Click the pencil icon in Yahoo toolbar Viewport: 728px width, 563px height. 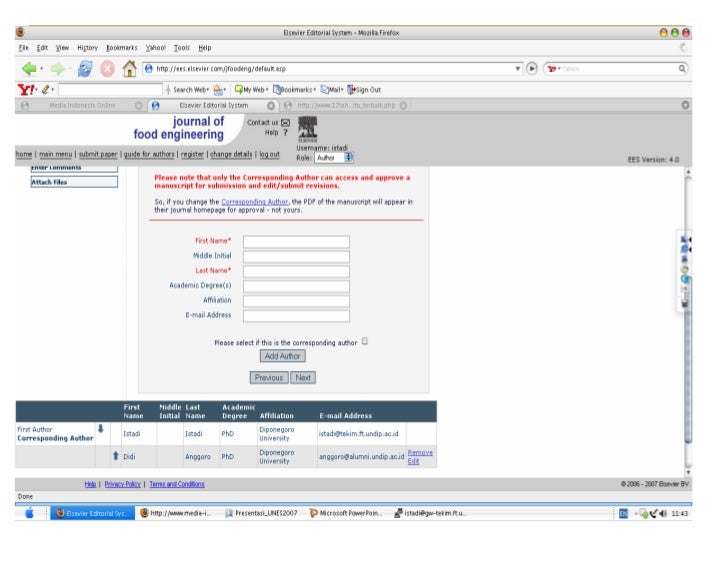point(46,90)
